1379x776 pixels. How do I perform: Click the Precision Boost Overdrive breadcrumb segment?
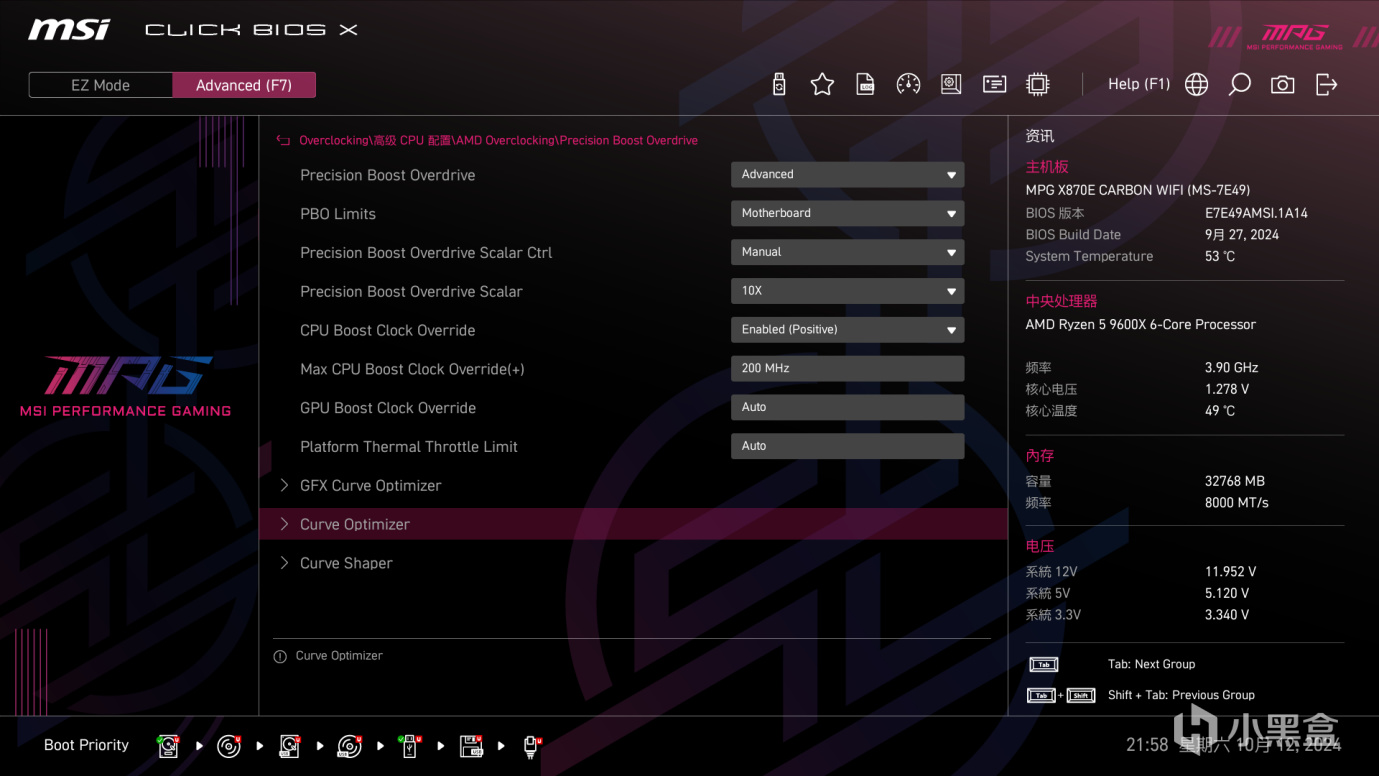click(629, 141)
